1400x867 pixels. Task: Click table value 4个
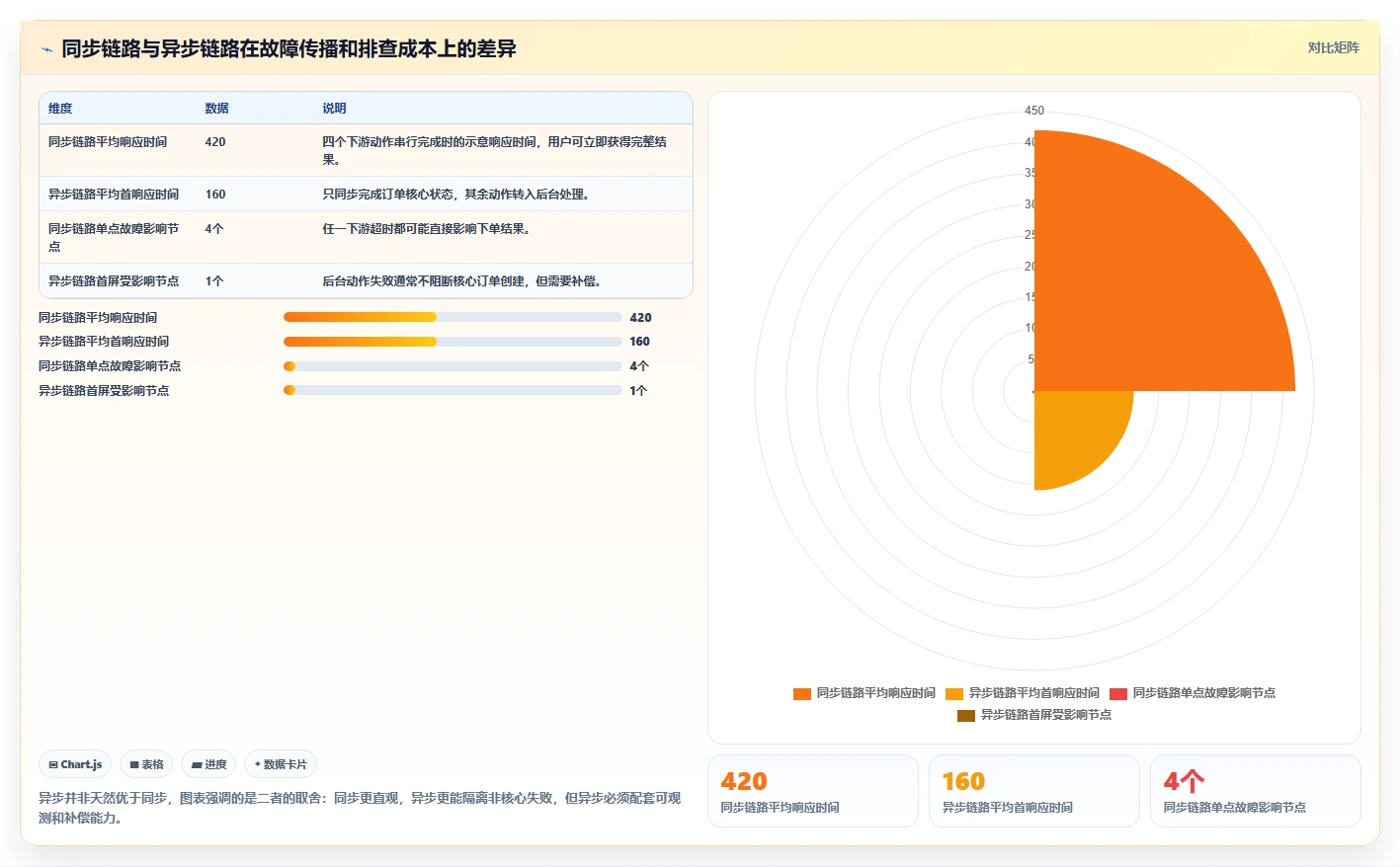[x=214, y=229]
